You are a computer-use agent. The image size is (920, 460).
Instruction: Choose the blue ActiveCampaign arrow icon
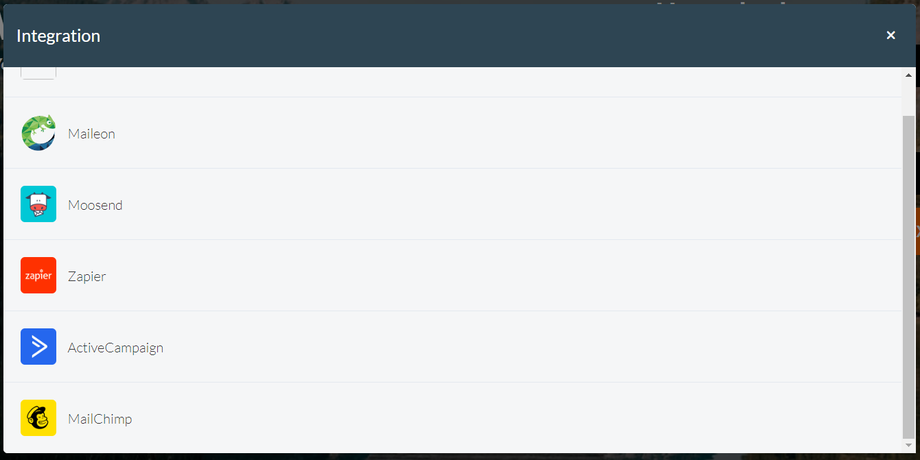[x=38, y=347]
